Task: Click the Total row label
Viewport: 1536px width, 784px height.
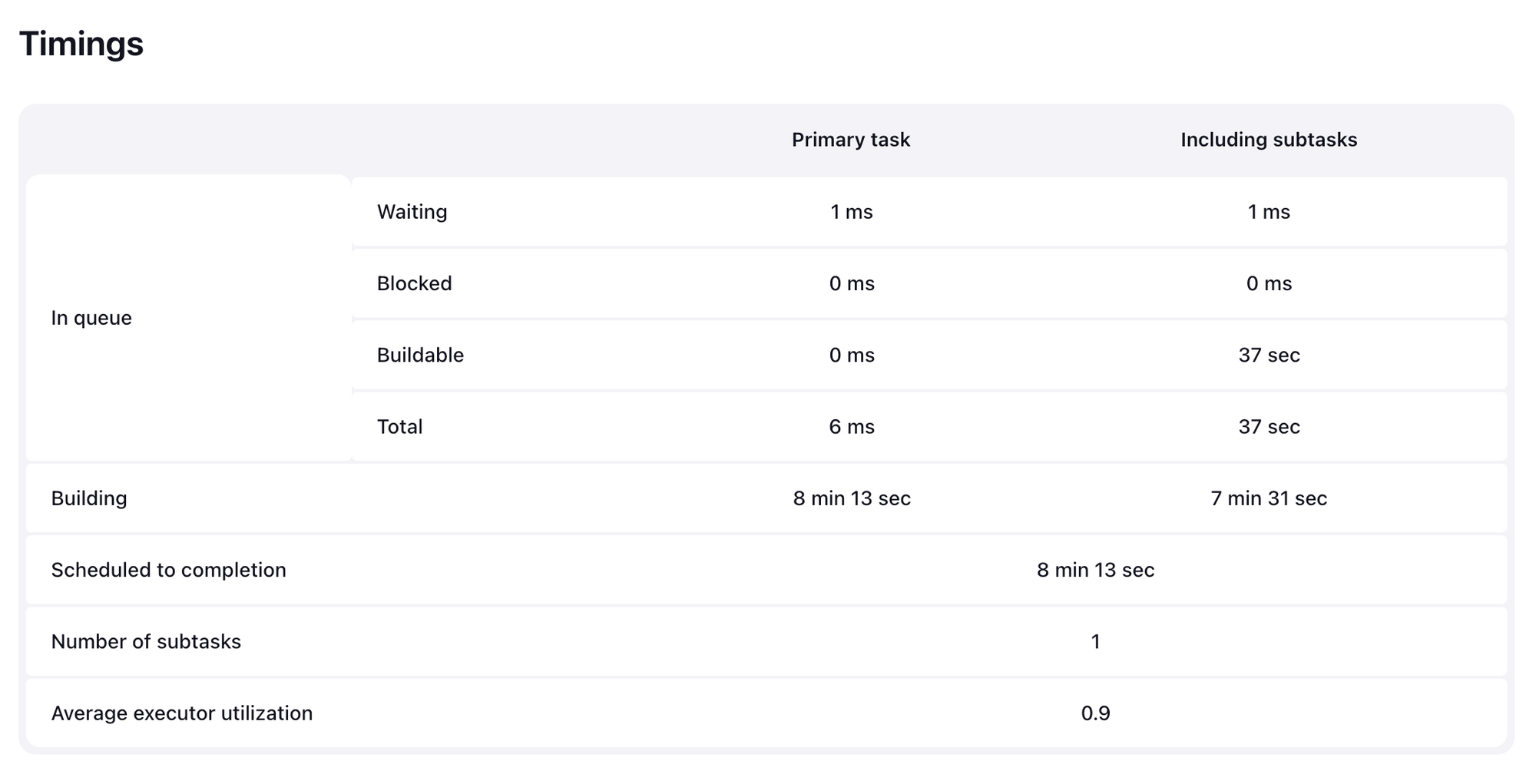Action: pos(399,427)
